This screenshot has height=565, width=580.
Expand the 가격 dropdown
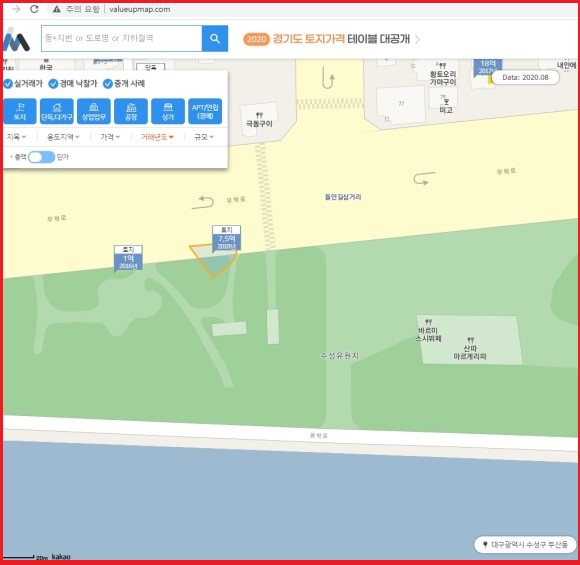(110, 137)
